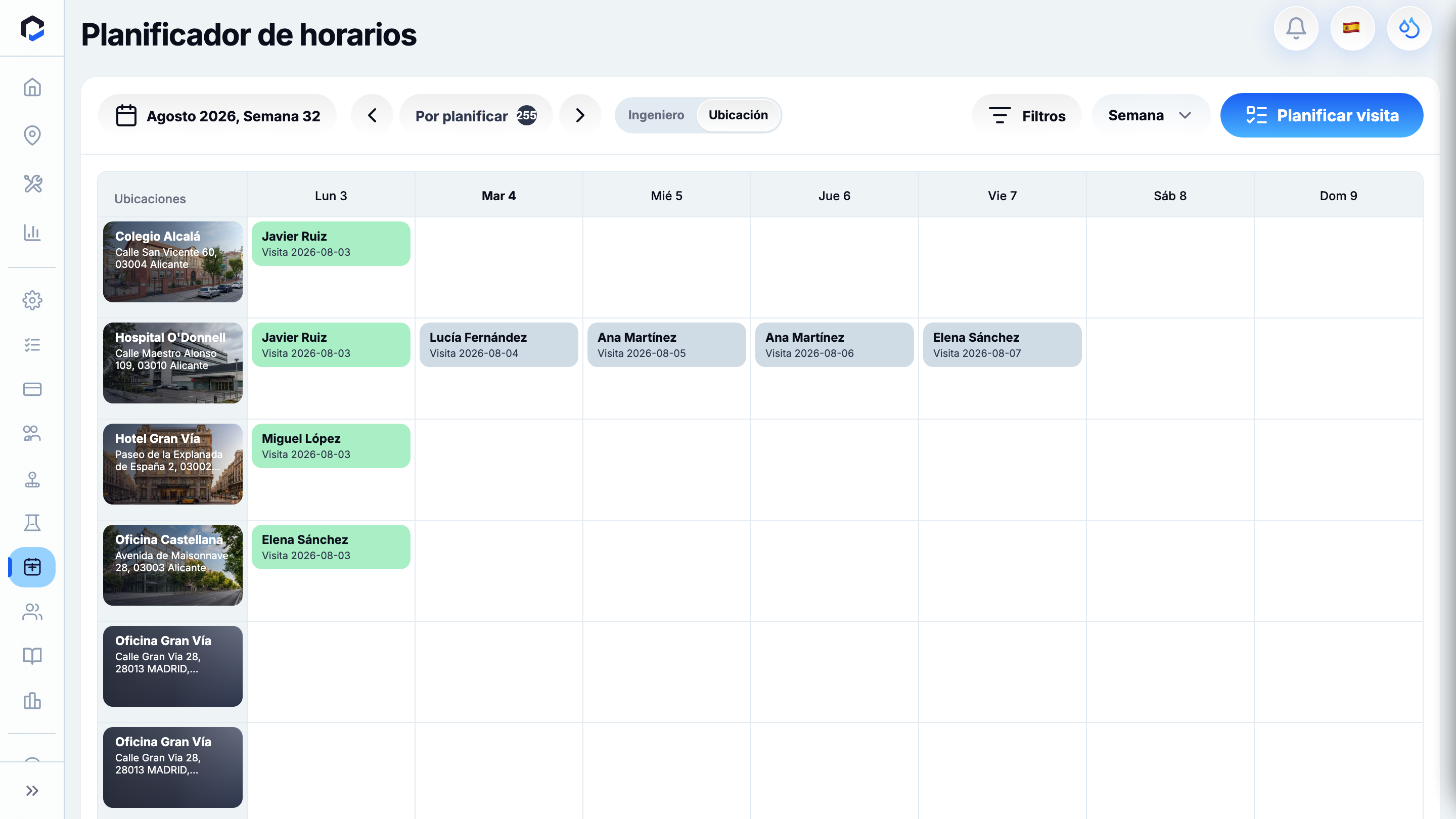Image resolution: width=1456 pixels, height=819 pixels.
Task: Open Javier Ruiz visit at Colegio Alcalá
Action: (x=331, y=244)
